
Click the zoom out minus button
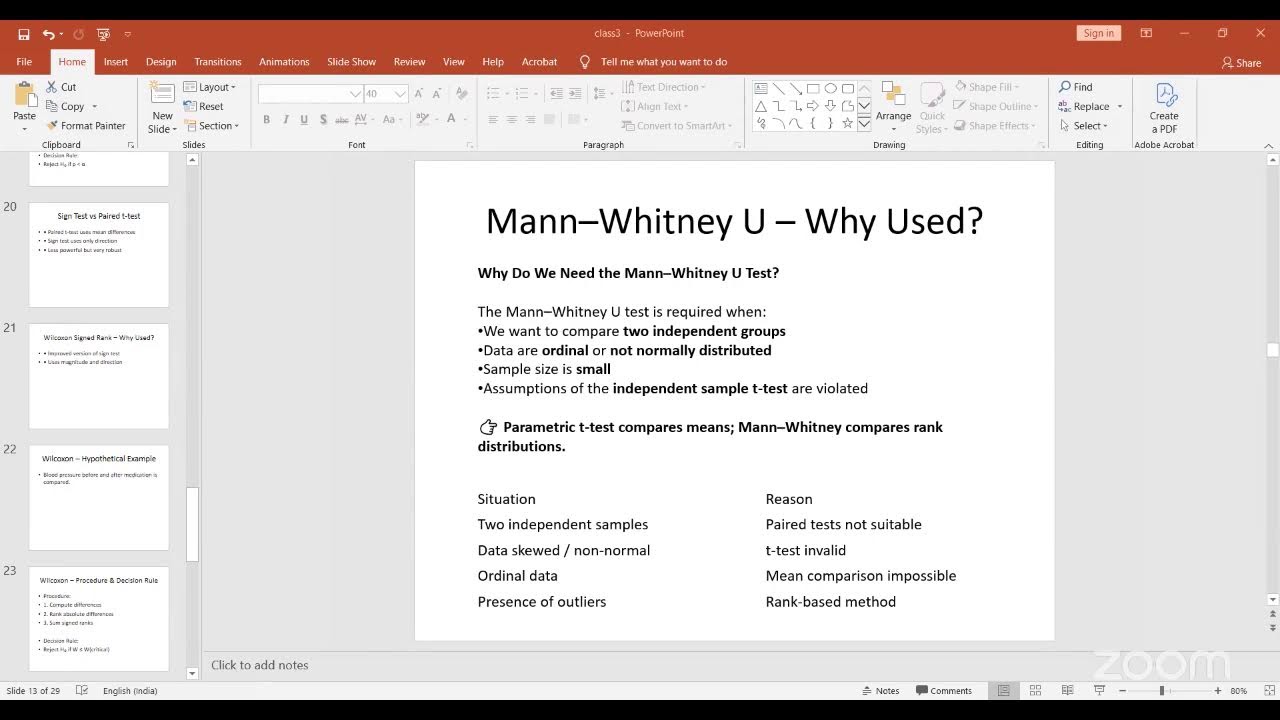click(1123, 691)
